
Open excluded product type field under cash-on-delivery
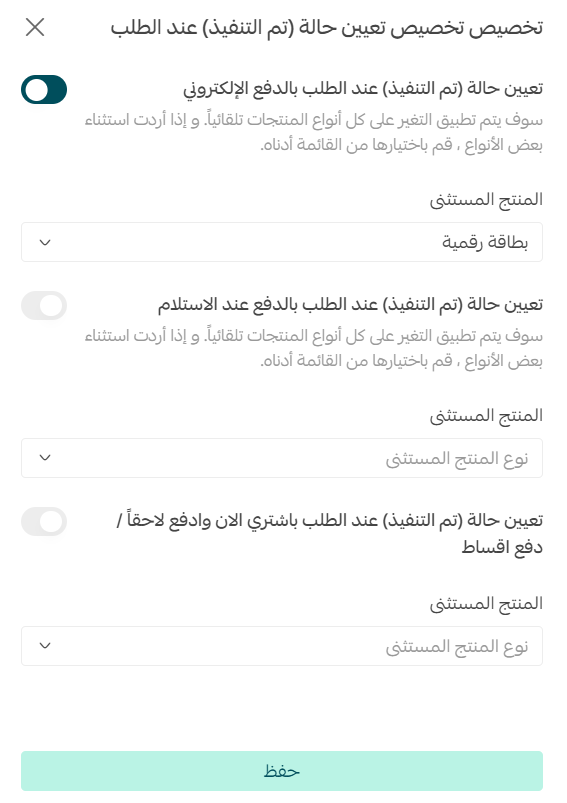tap(282, 458)
